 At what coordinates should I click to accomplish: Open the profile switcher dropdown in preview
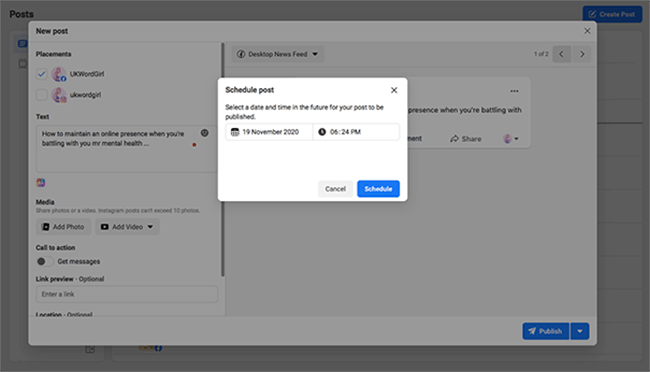(x=511, y=139)
